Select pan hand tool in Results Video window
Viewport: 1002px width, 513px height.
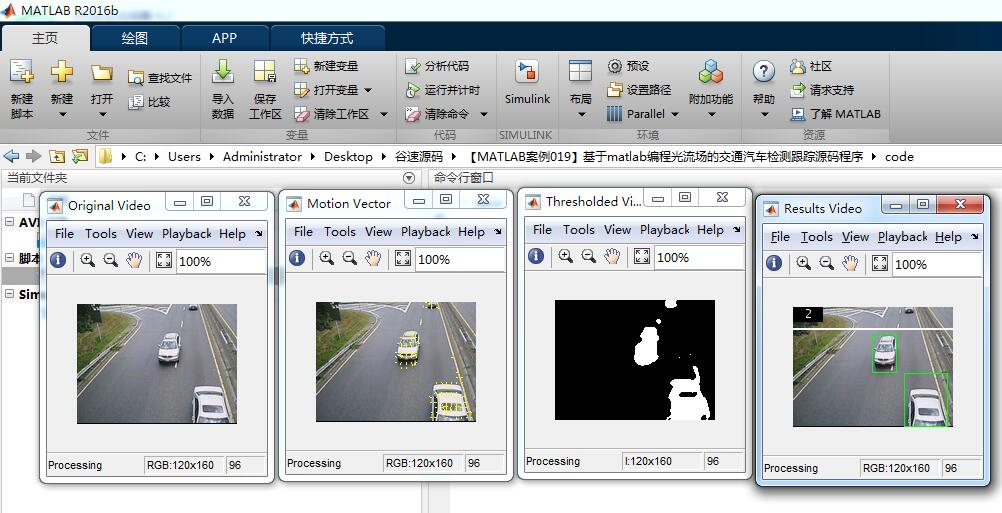(x=850, y=263)
